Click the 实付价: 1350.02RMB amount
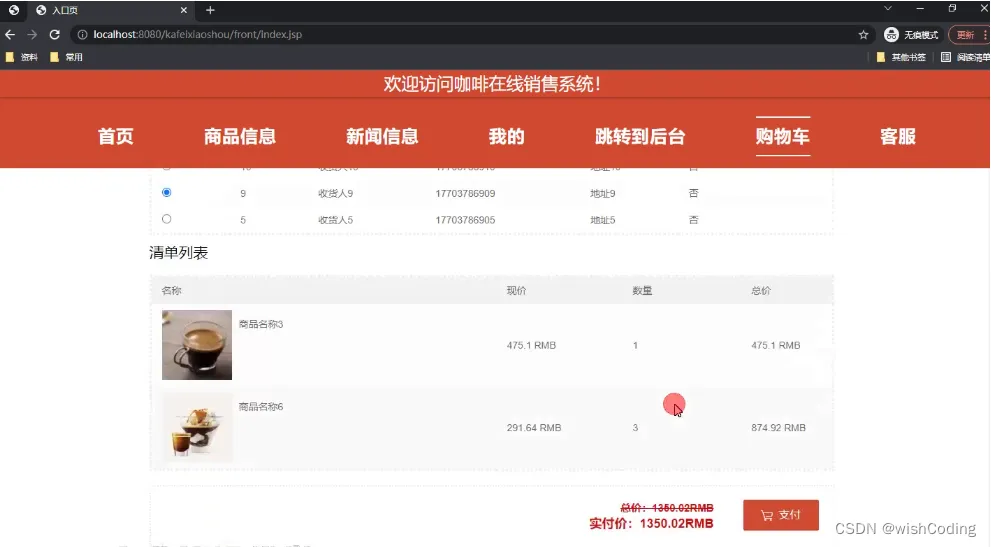This screenshot has height=547, width=991. coord(651,524)
